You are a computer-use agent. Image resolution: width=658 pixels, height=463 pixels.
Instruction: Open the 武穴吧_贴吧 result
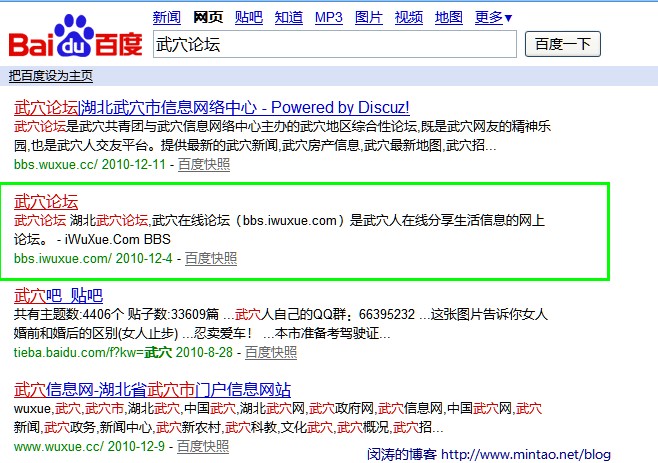coord(58,295)
